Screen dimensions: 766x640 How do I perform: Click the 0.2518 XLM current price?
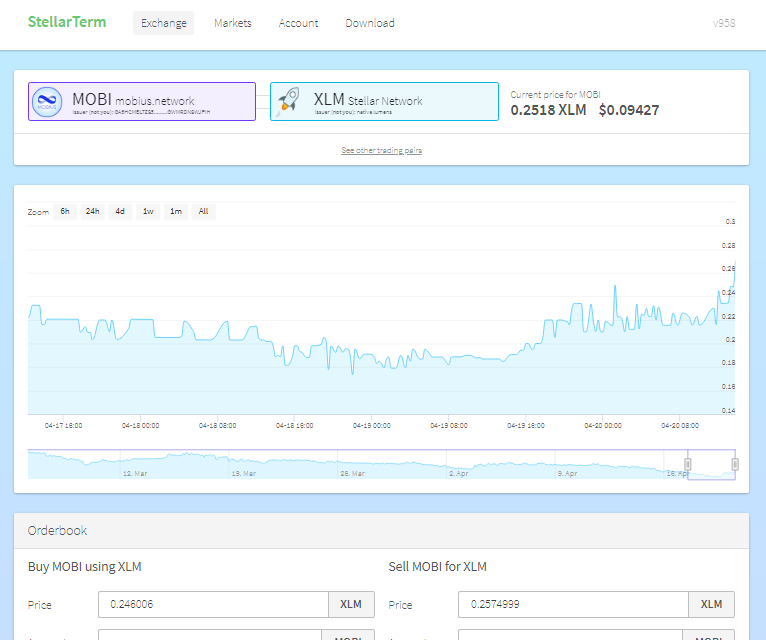pyautogui.click(x=548, y=110)
